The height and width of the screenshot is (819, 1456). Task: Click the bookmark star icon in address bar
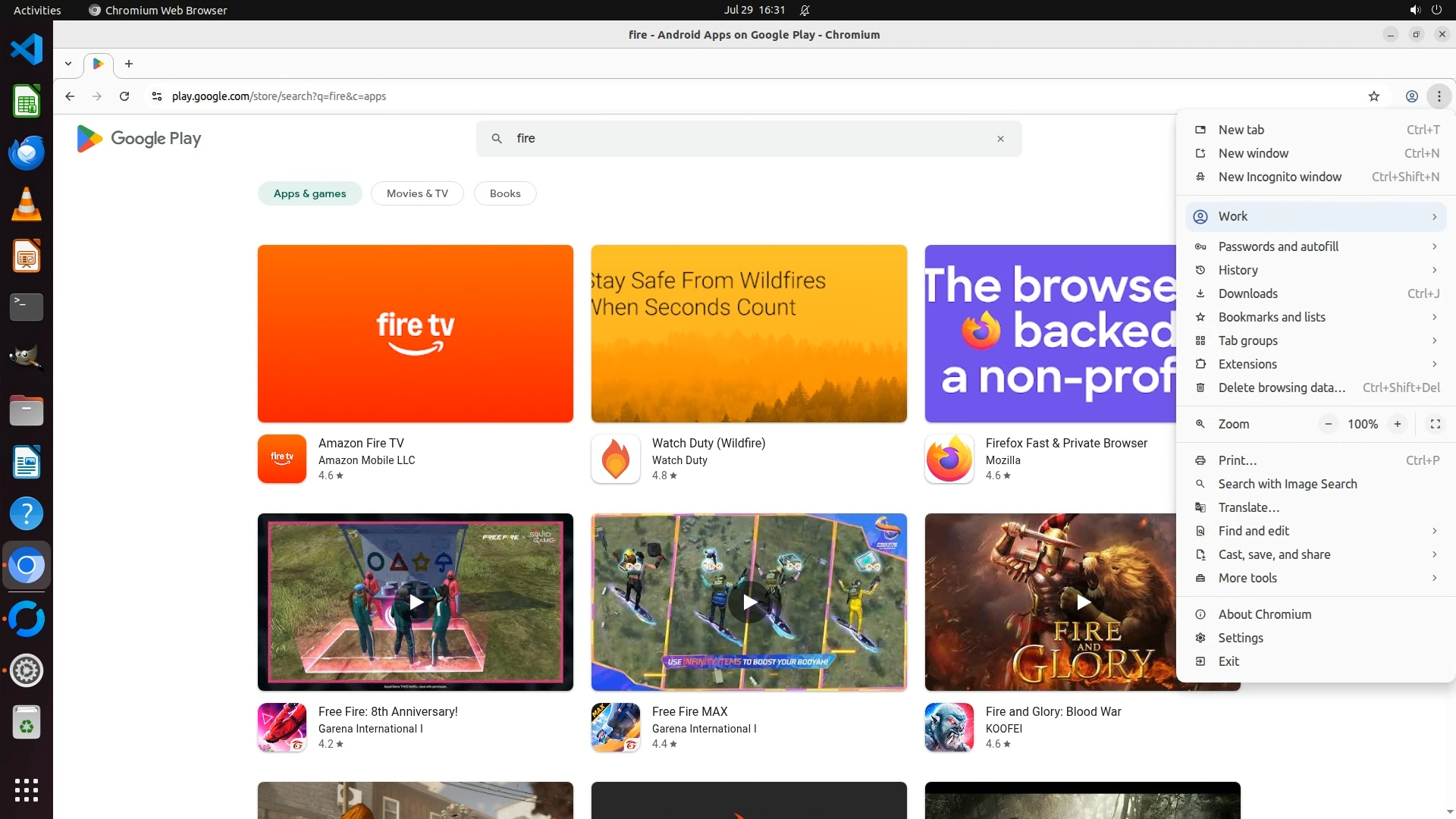[x=1373, y=96]
